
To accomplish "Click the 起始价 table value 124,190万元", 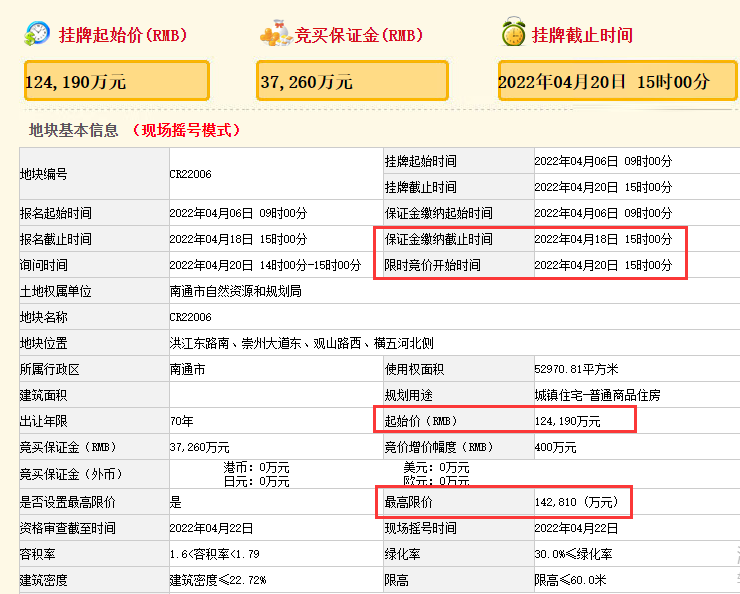I will point(568,421).
